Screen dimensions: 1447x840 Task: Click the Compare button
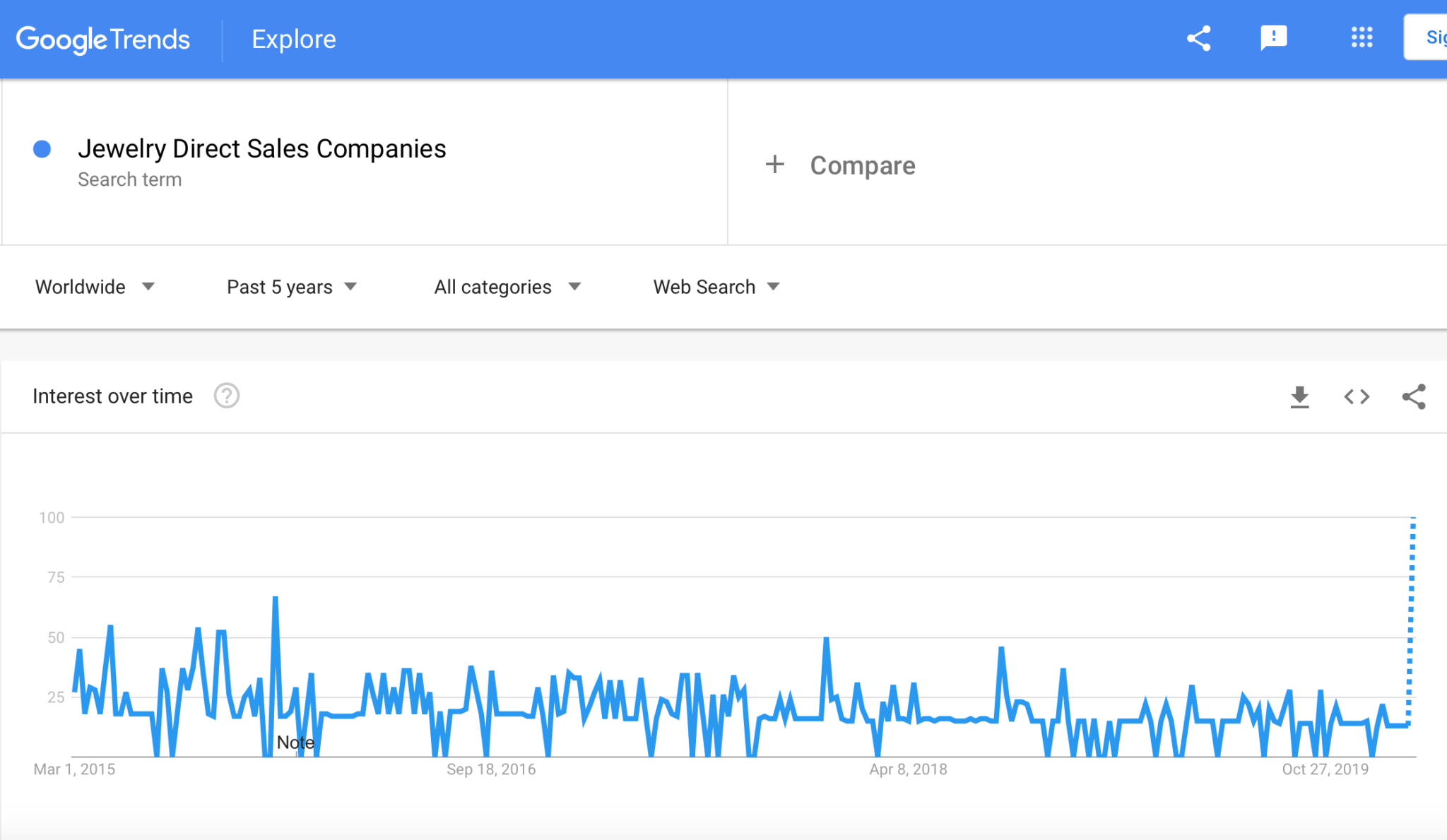tap(862, 165)
